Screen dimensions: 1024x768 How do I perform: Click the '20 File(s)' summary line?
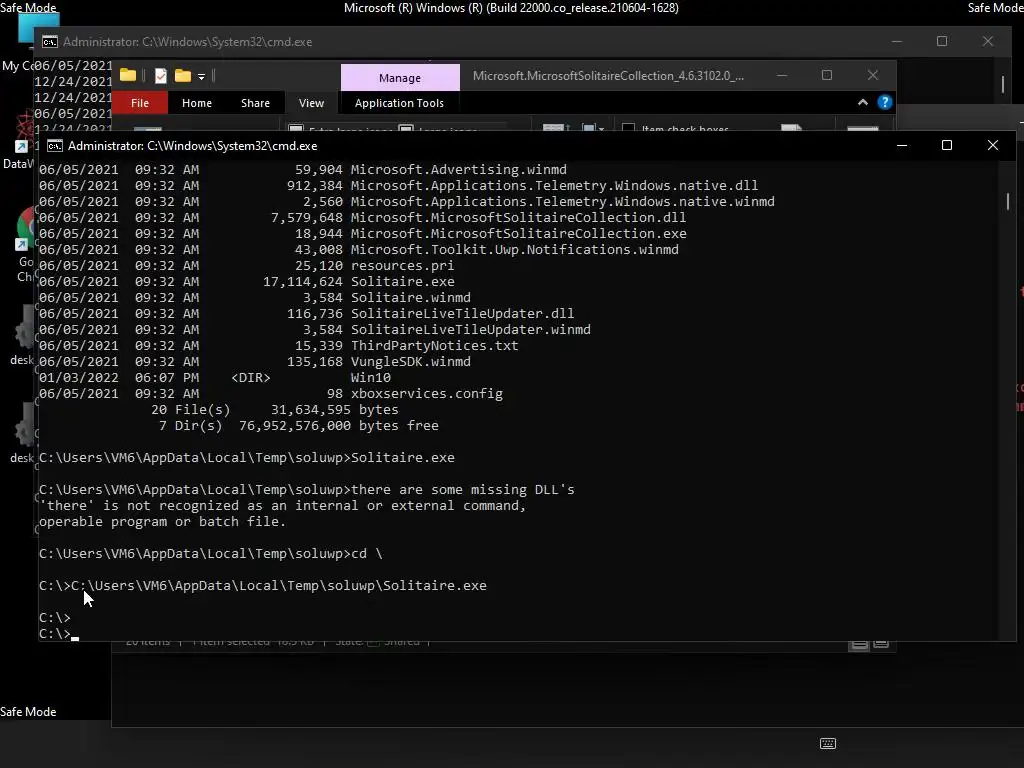275,409
